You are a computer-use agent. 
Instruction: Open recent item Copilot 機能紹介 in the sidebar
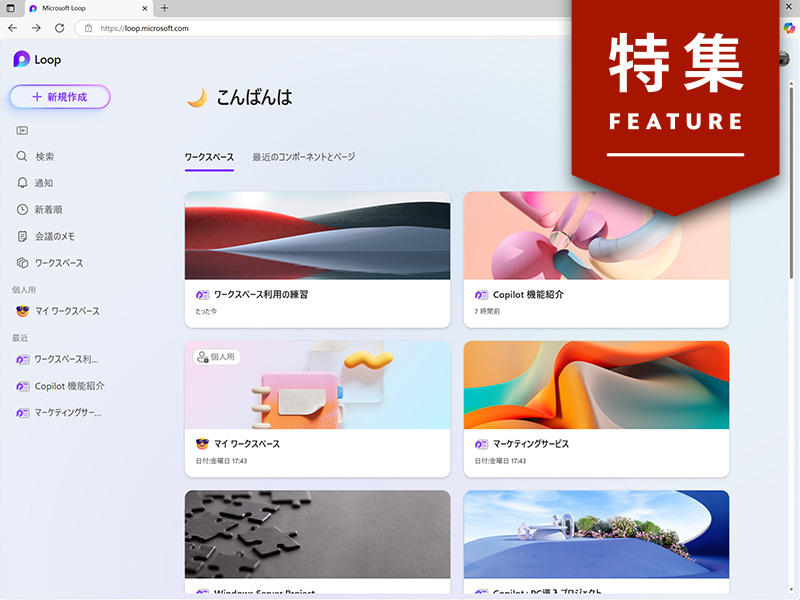[x=69, y=386]
